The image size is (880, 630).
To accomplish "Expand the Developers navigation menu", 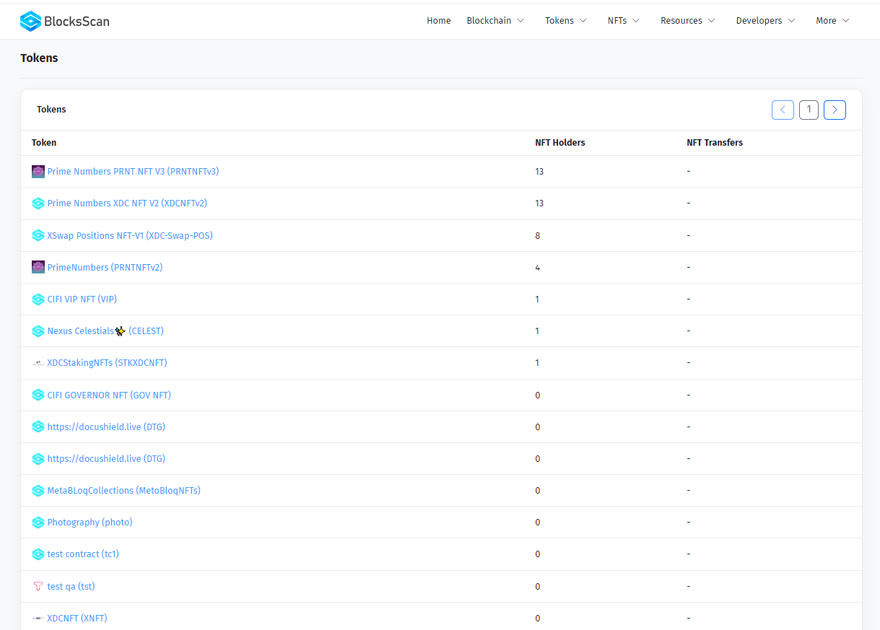I will pyautogui.click(x=765, y=21).
